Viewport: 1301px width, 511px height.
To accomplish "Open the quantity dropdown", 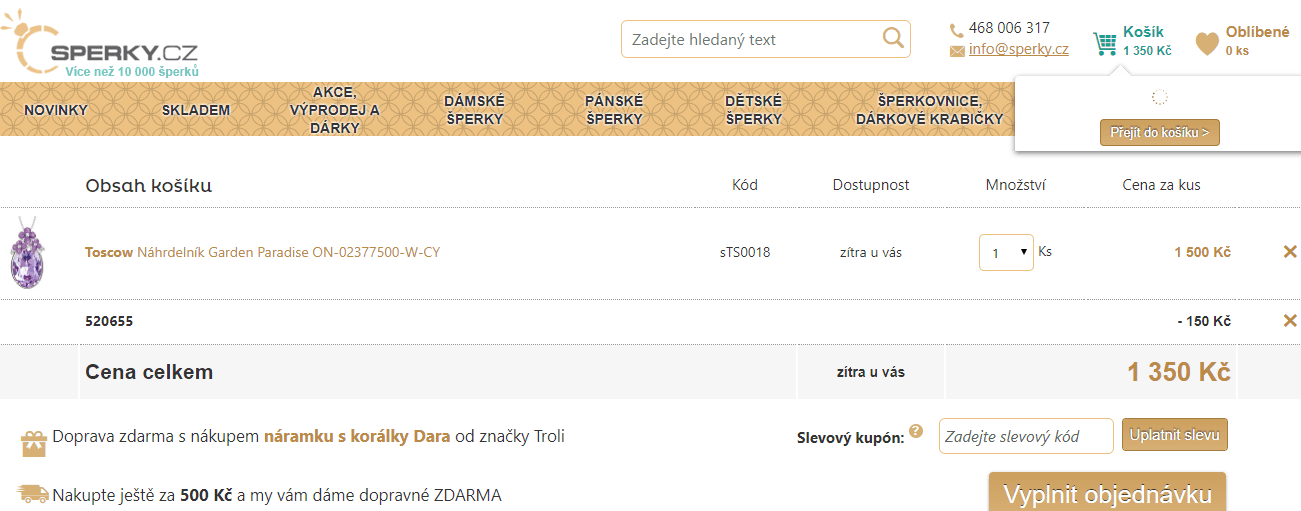I will click(1006, 253).
